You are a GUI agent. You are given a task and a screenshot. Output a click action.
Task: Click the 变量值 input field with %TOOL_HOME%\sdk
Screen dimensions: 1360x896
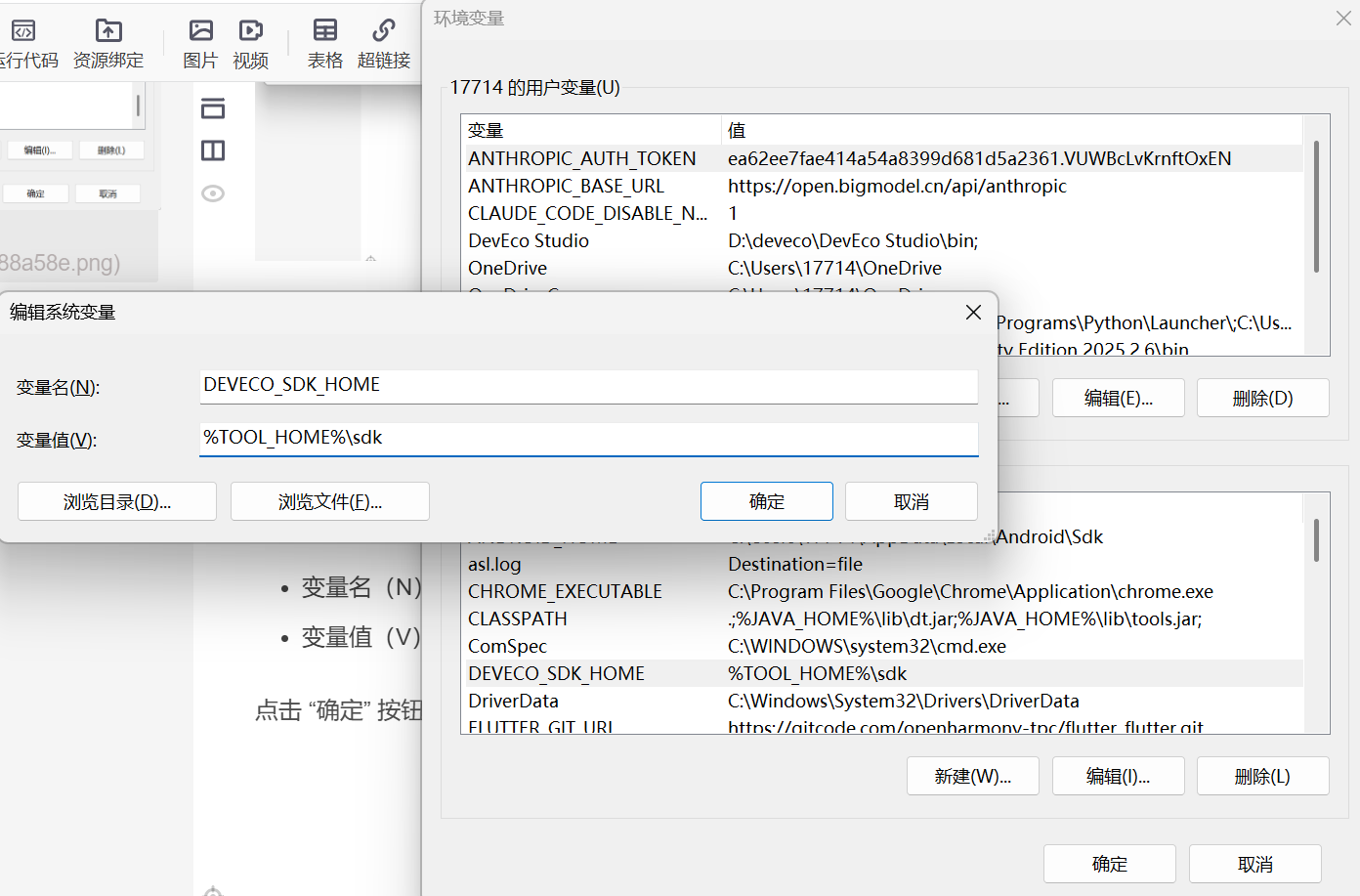pyautogui.click(x=588, y=439)
